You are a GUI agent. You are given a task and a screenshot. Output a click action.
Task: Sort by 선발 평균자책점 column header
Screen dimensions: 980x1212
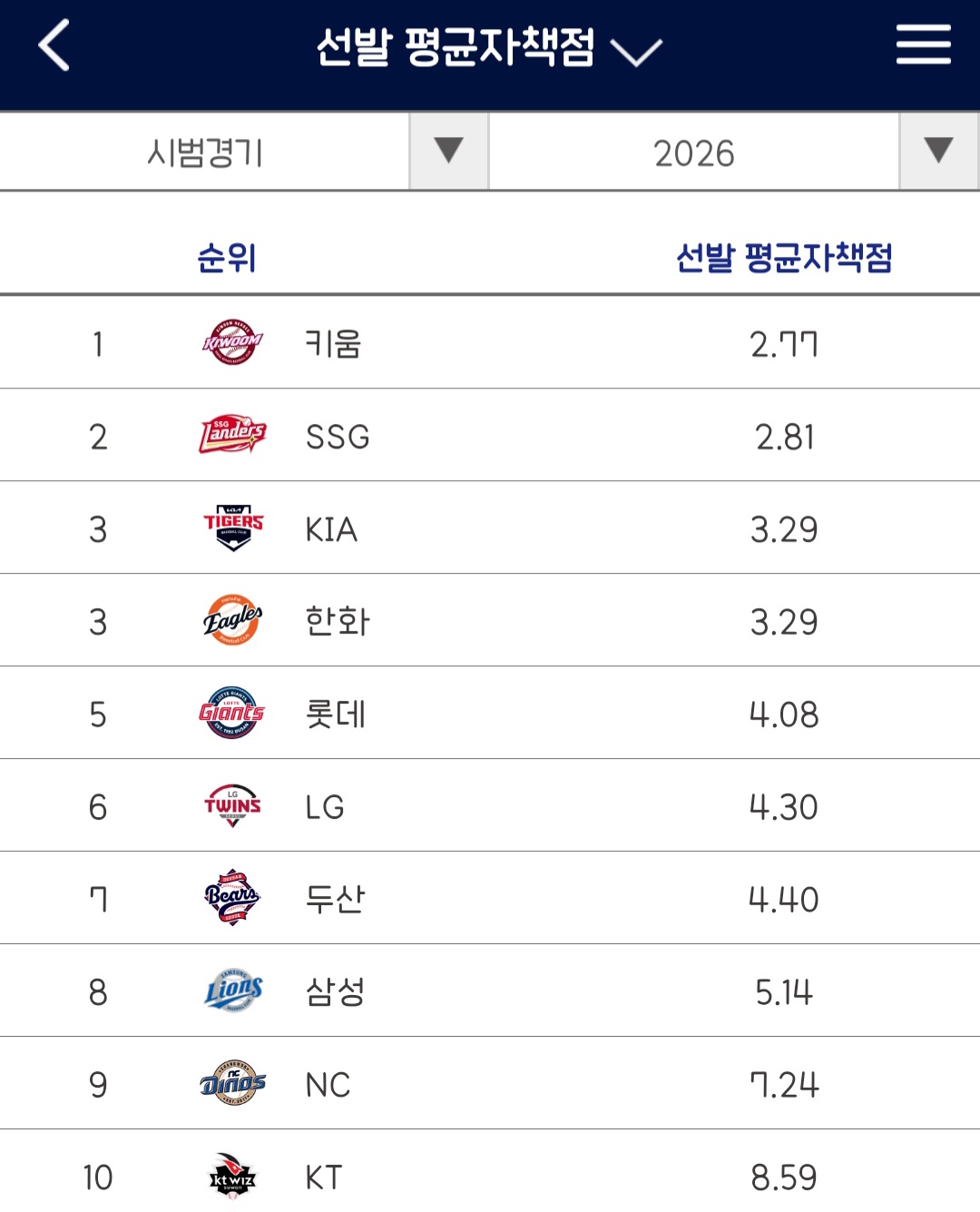tap(784, 259)
